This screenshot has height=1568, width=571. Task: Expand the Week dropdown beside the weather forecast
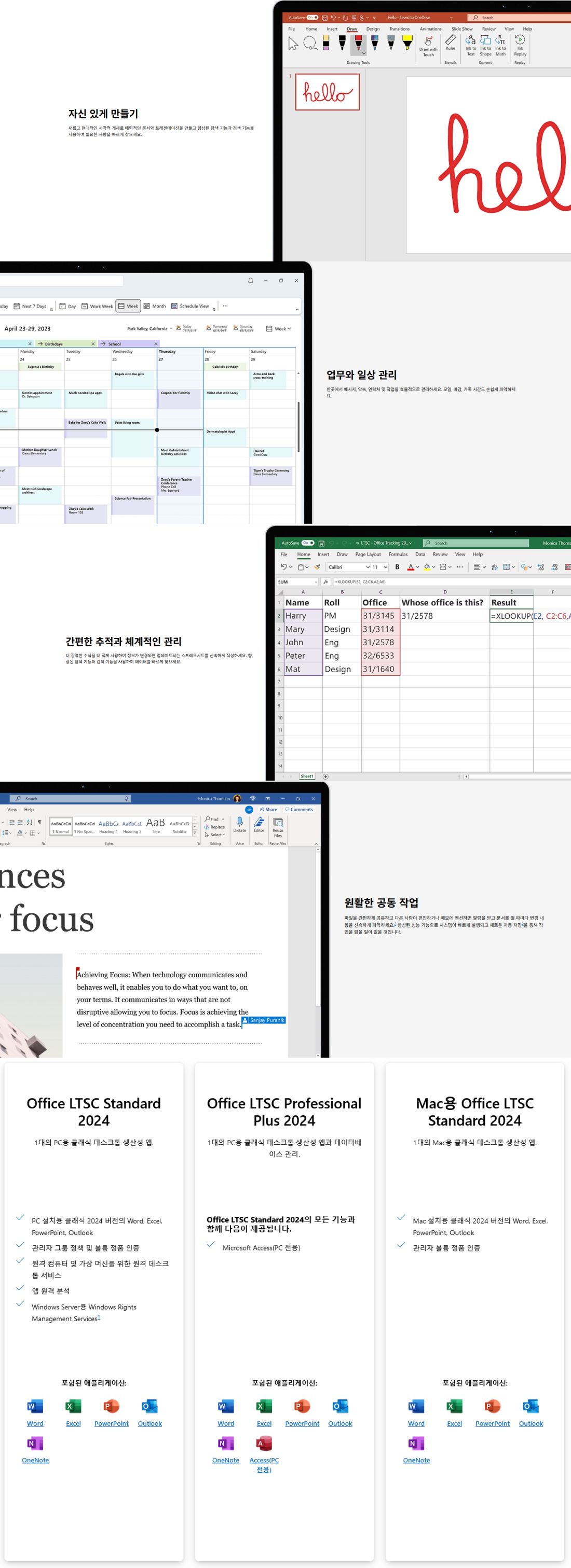(279, 329)
